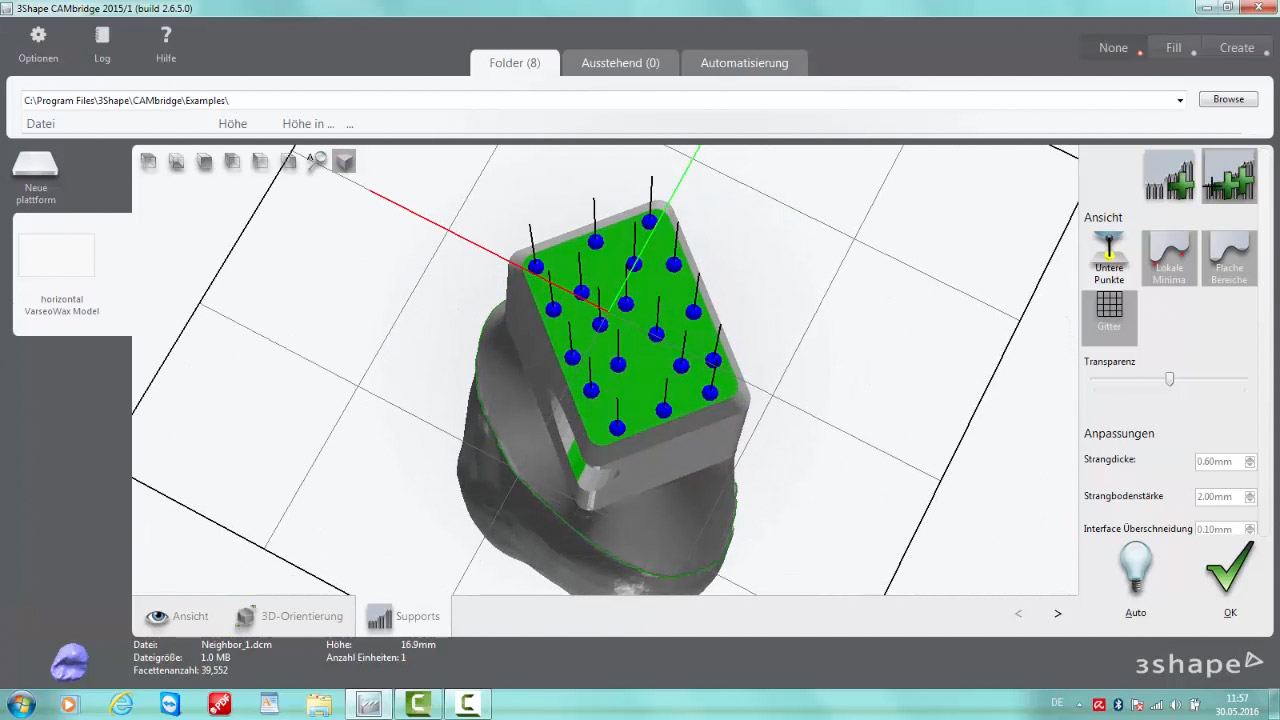This screenshot has height=720, width=1280.
Task: Toggle Flache Bereiche view
Action: (1229, 258)
